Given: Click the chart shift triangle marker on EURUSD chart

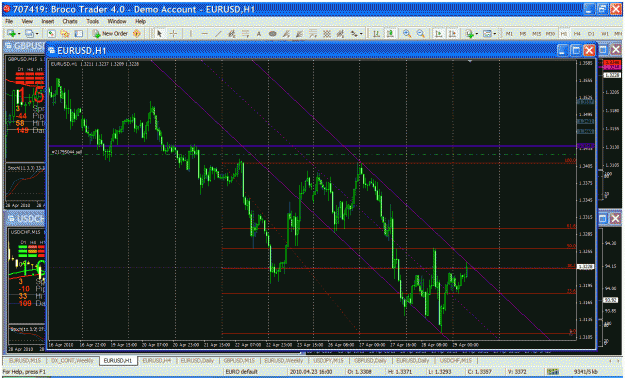Looking at the screenshot, I should [470, 61].
